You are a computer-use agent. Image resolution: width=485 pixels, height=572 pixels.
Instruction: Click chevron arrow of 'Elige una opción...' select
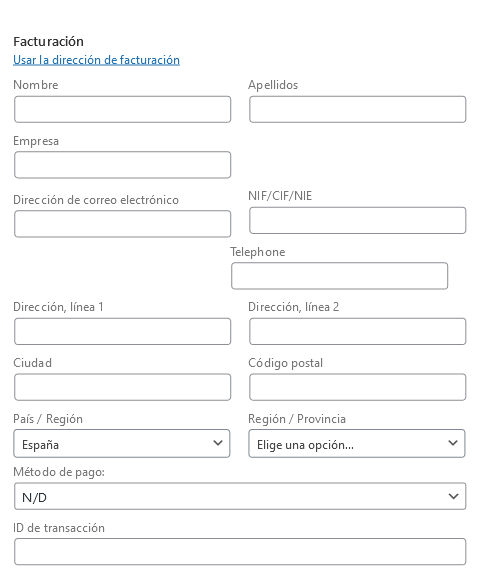pyautogui.click(x=453, y=443)
